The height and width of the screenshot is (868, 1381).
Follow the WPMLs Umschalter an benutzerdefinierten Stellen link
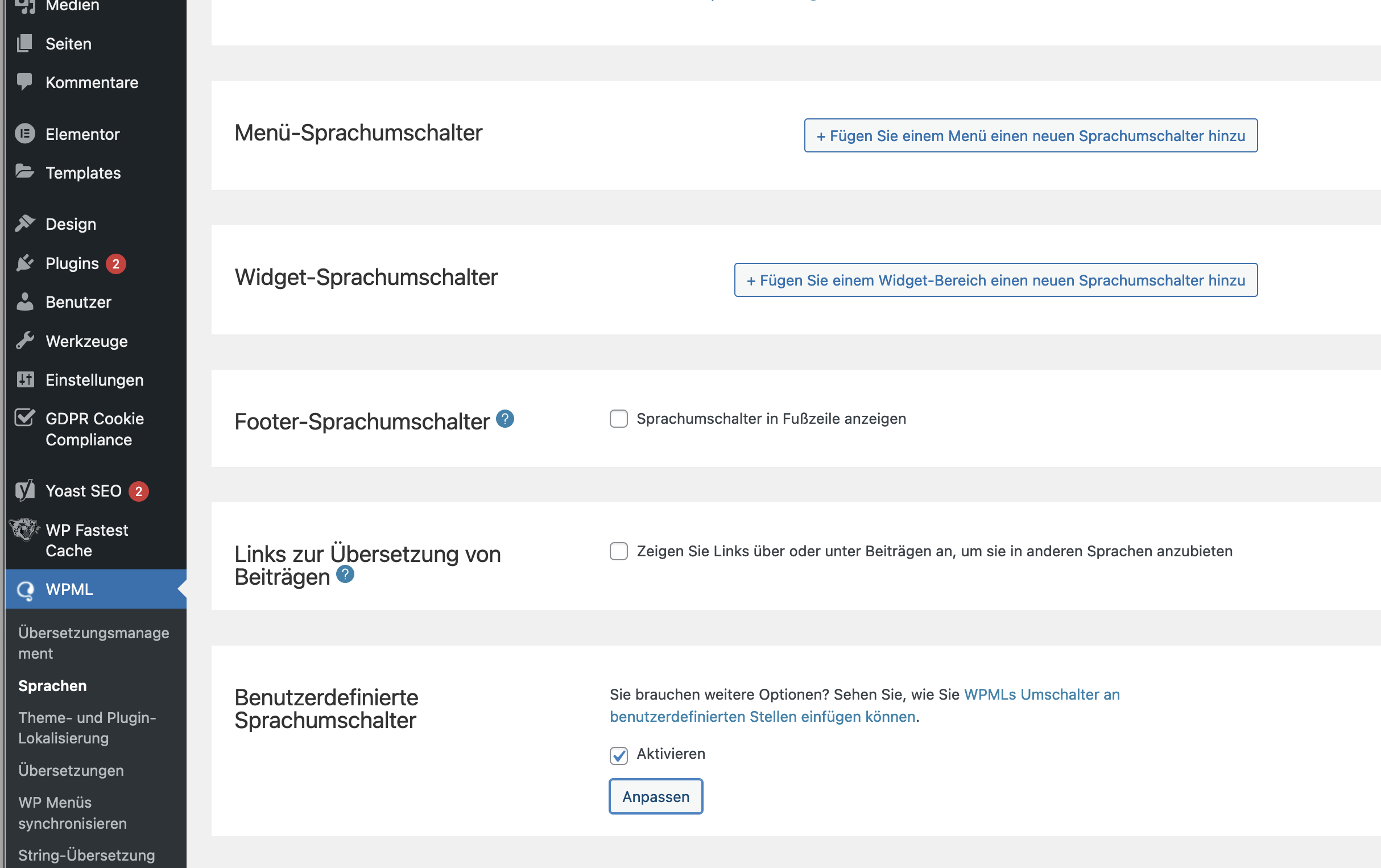pyautogui.click(x=1041, y=695)
